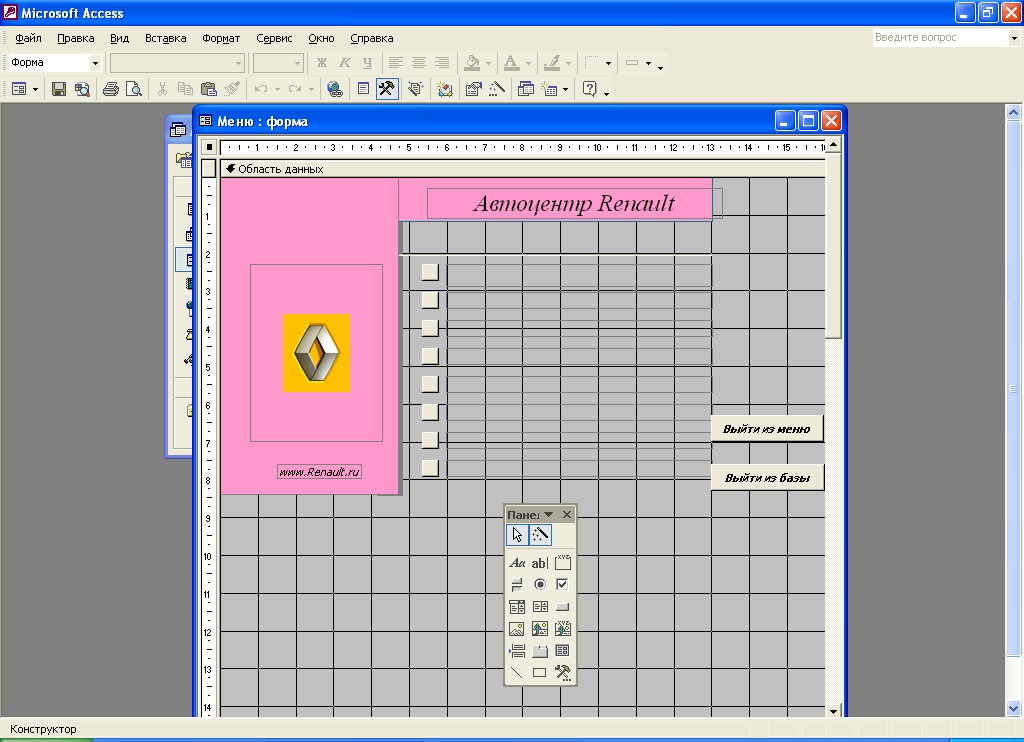1024x742 pixels.
Task: Select the 'Выйти из базы' button
Action: 767,478
